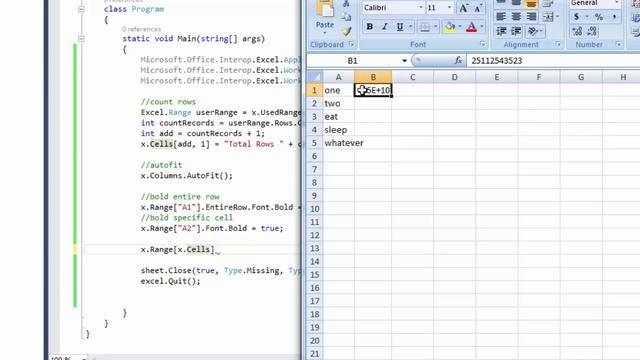The width and height of the screenshot is (640, 360).
Task: Open the Borders dropdown arrow
Action: pyautogui.click(x=436, y=27)
